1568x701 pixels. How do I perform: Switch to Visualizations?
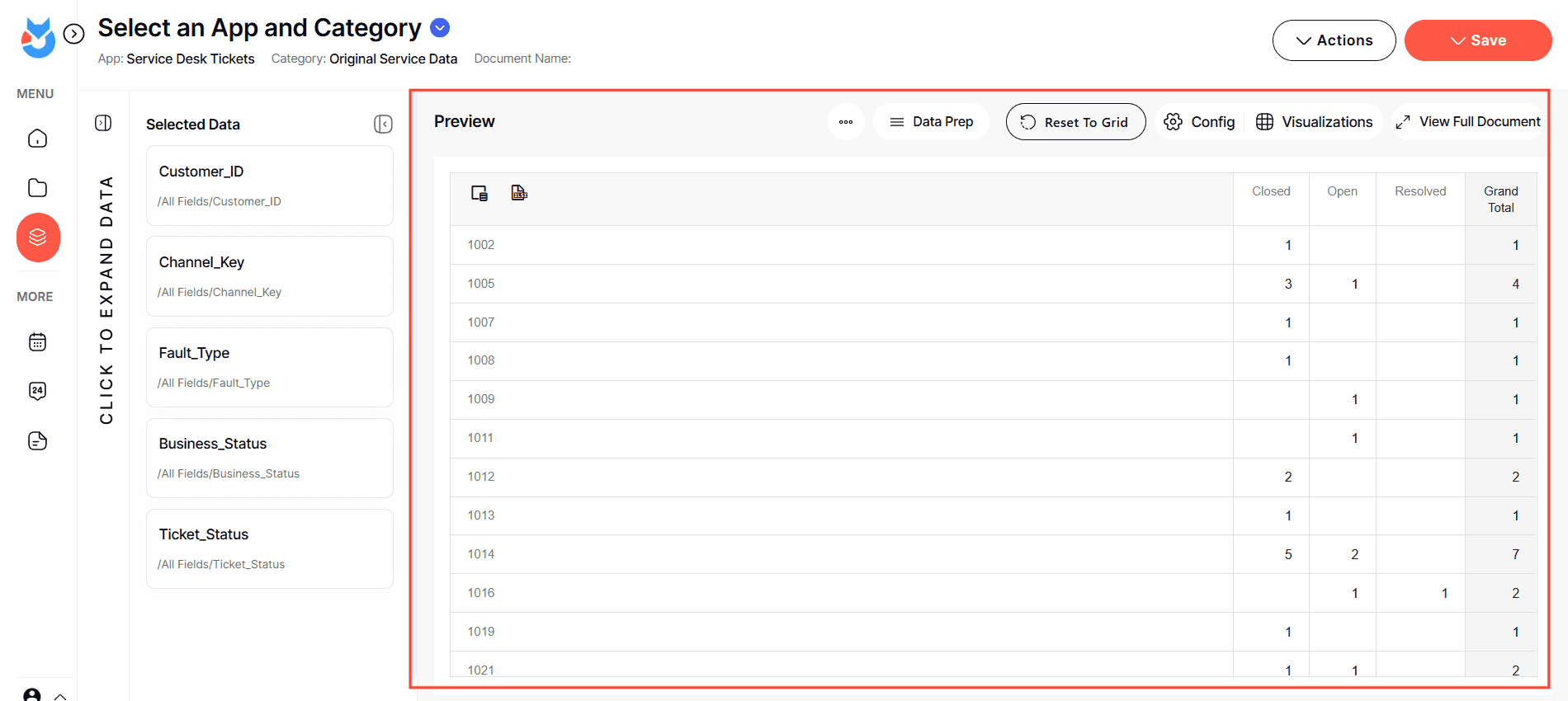(1315, 122)
